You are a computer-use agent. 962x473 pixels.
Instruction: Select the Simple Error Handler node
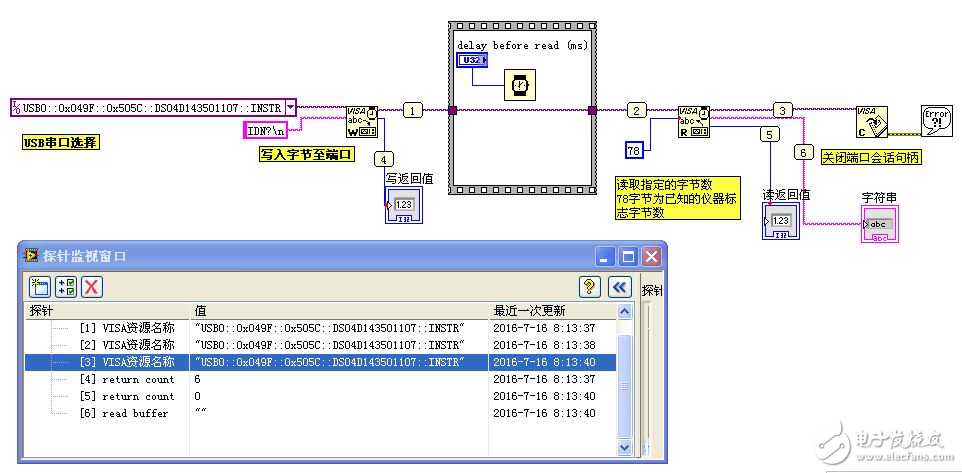coord(937,120)
